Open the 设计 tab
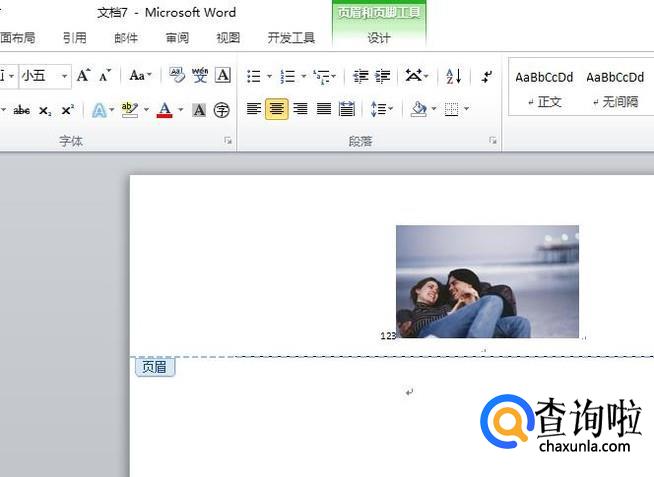This screenshot has width=654, height=477. point(379,38)
